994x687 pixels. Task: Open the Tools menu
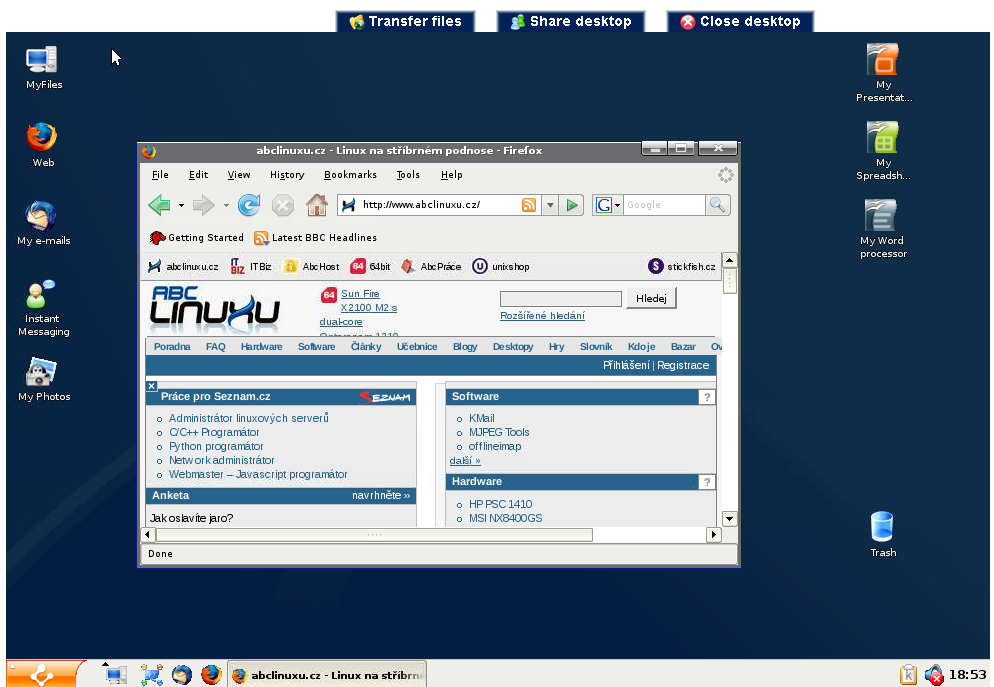coord(408,175)
